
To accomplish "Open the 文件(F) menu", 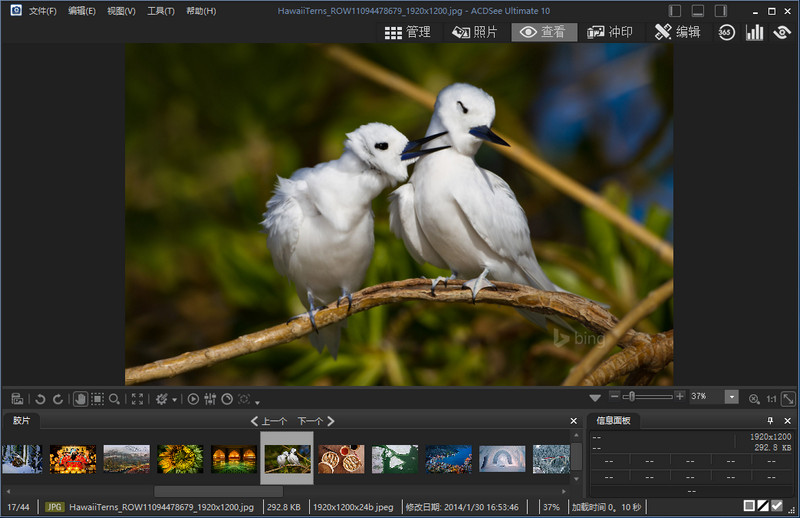I will (x=43, y=11).
